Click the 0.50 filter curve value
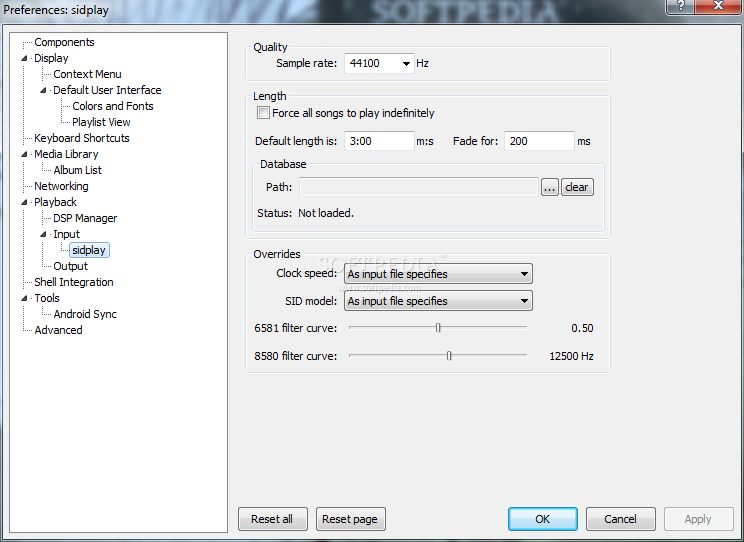Screen dimensions: 744x542 (582, 328)
